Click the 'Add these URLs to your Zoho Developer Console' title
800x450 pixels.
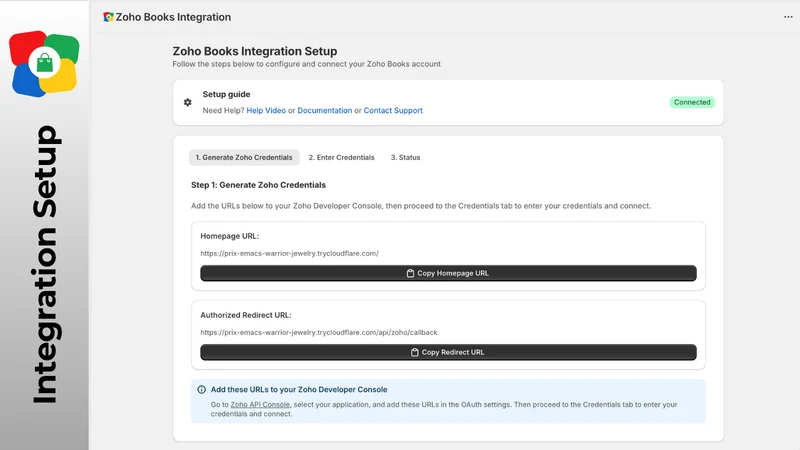click(x=299, y=389)
